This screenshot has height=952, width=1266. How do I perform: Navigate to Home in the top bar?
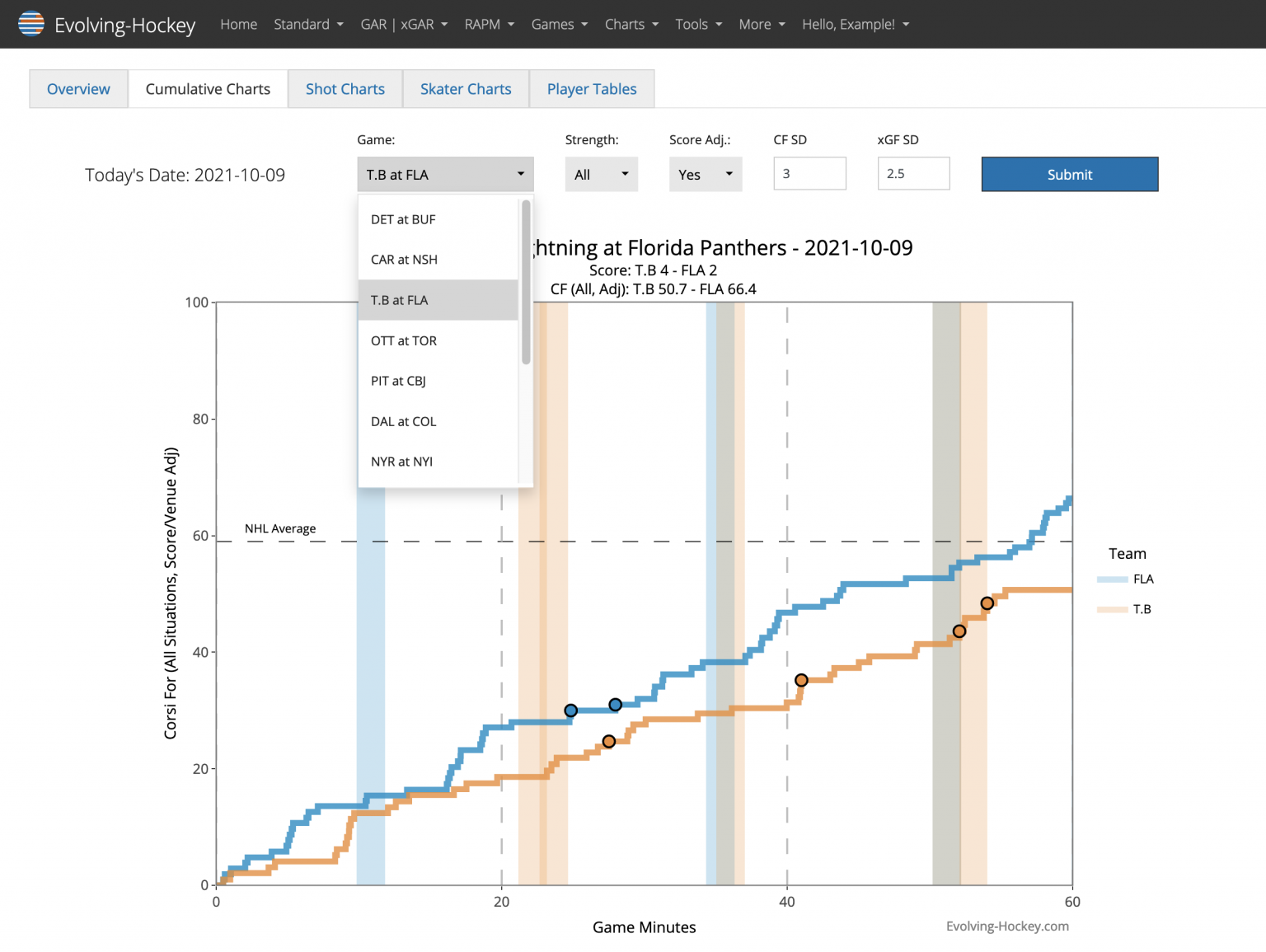click(x=238, y=24)
